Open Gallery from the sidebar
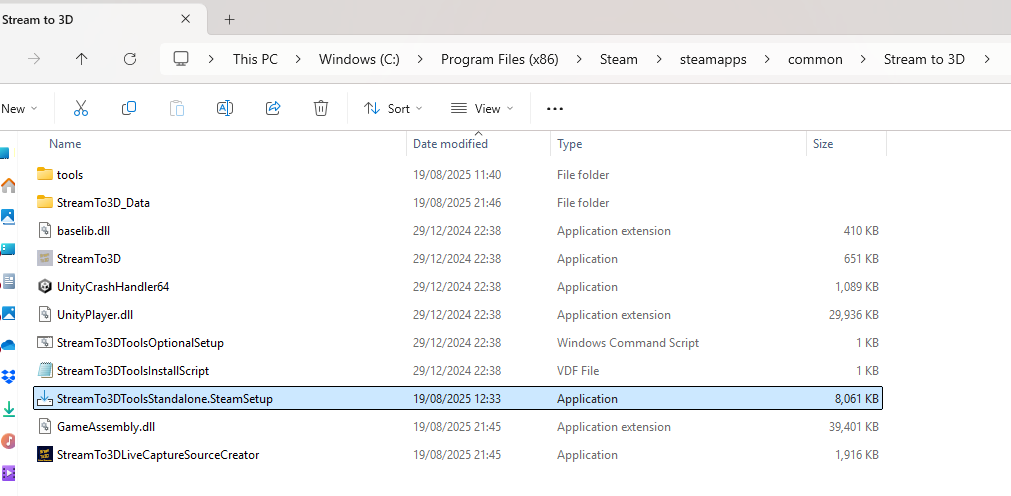This screenshot has width=1011, height=496. [x=8, y=217]
